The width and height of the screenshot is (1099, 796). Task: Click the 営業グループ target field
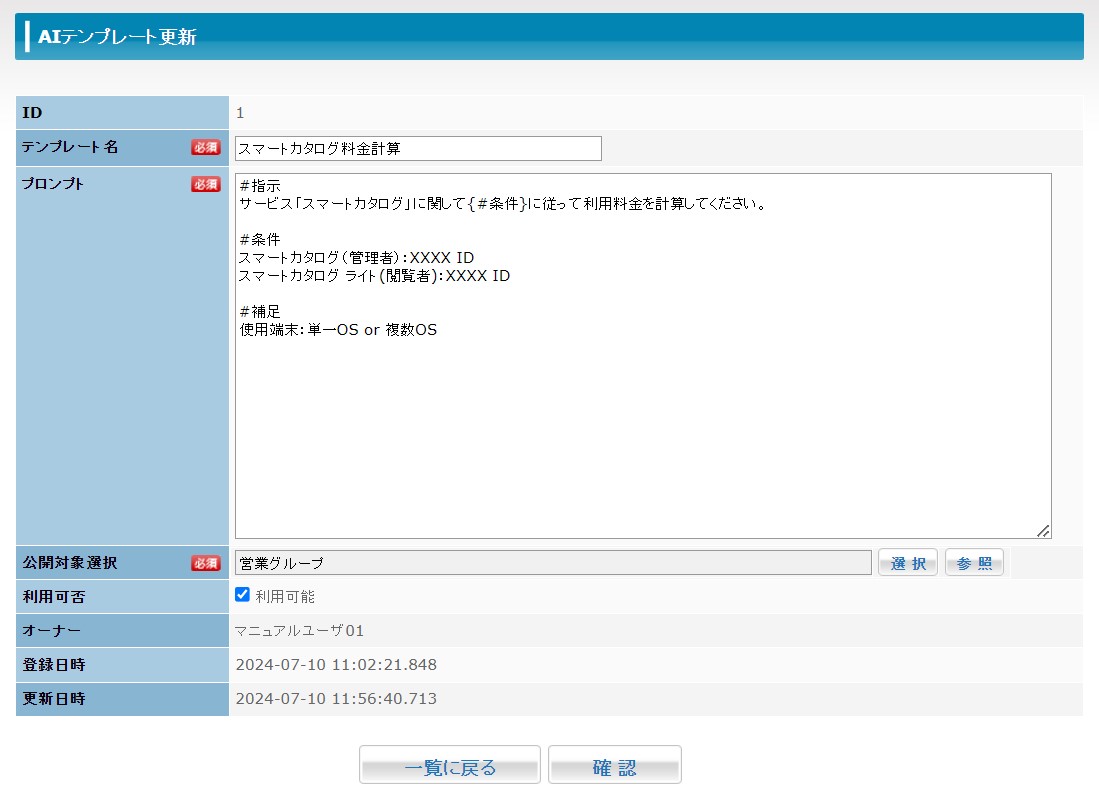(x=553, y=563)
